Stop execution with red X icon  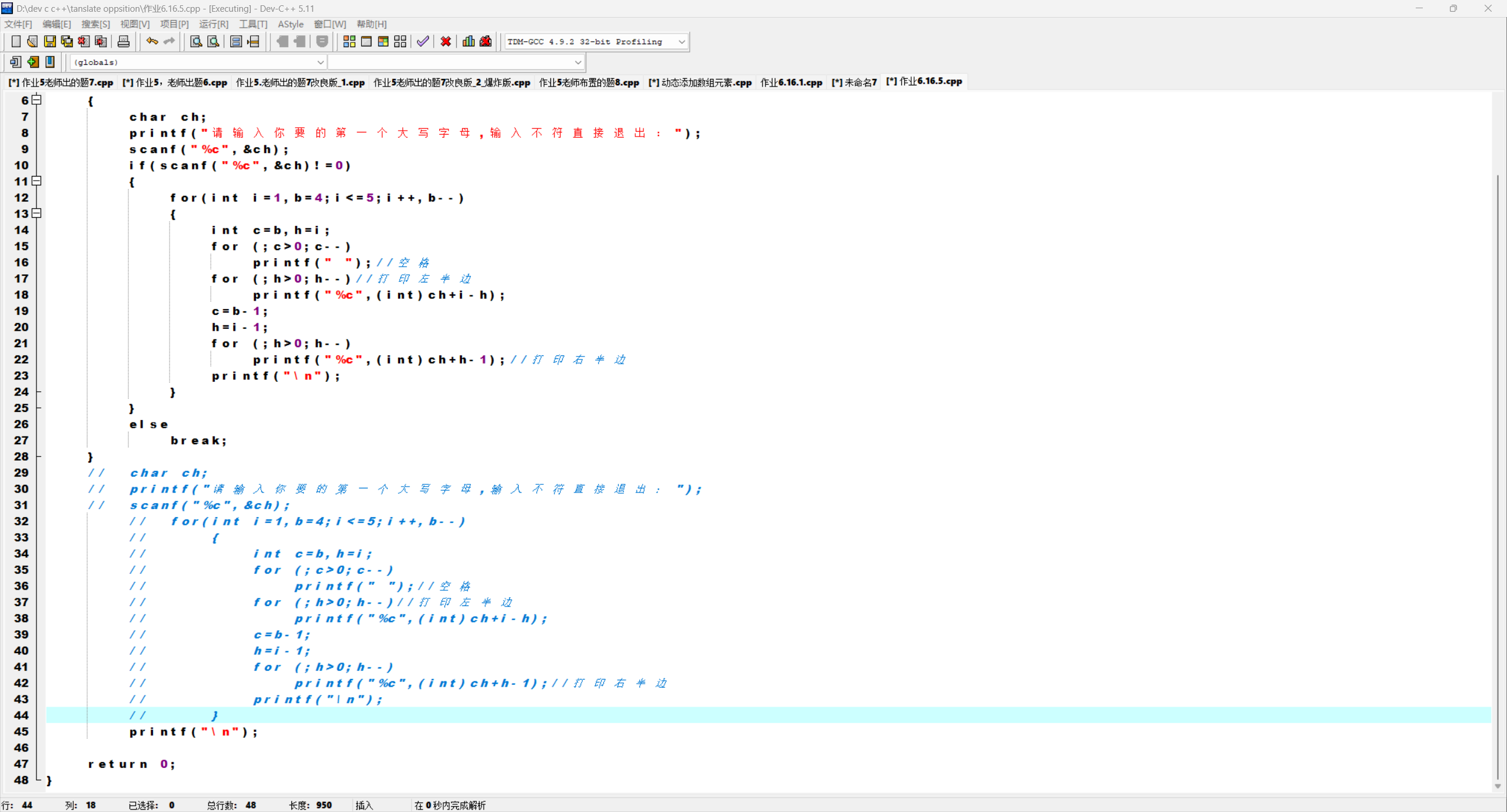click(x=446, y=41)
